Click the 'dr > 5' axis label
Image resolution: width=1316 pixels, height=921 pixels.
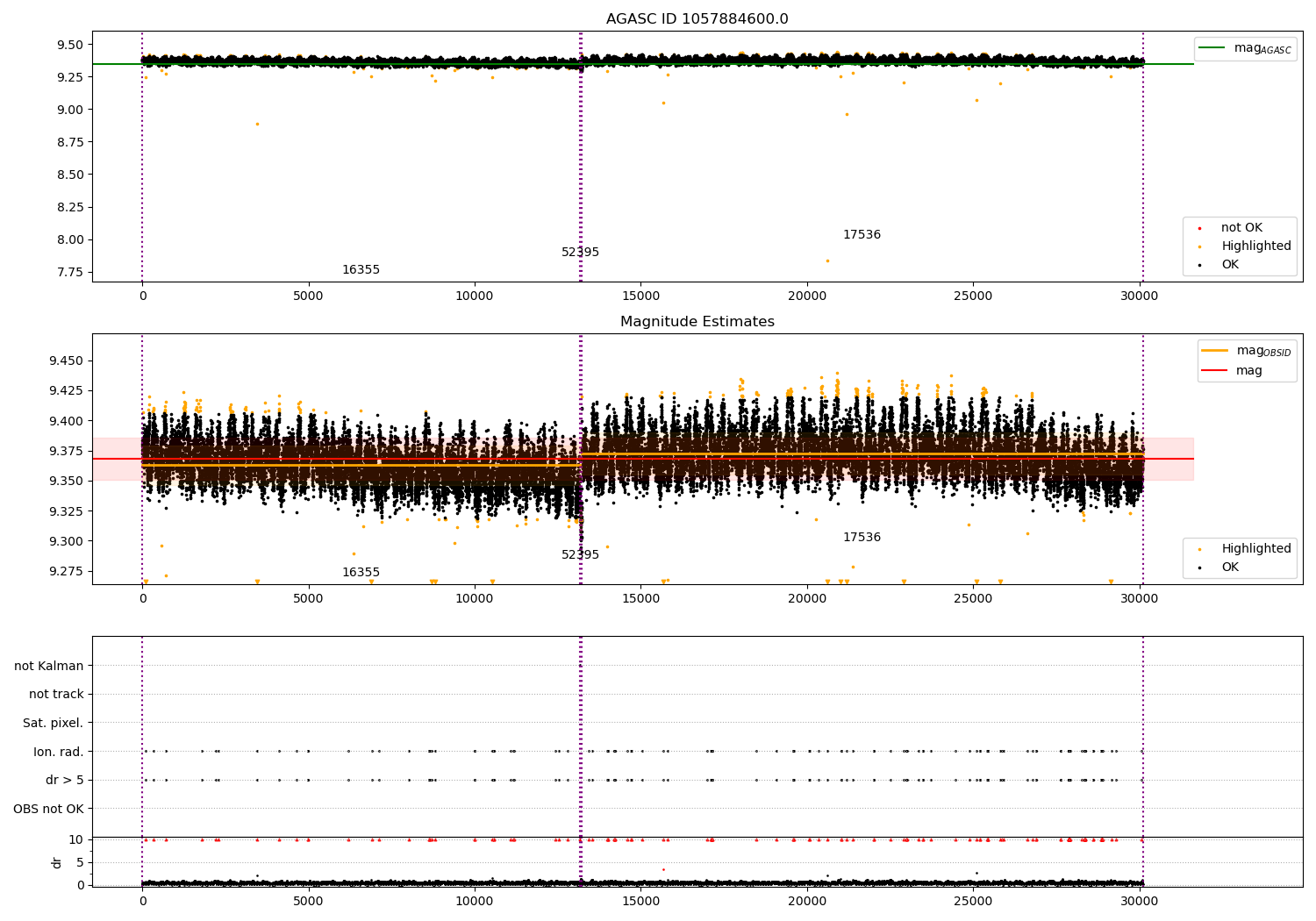(65, 781)
